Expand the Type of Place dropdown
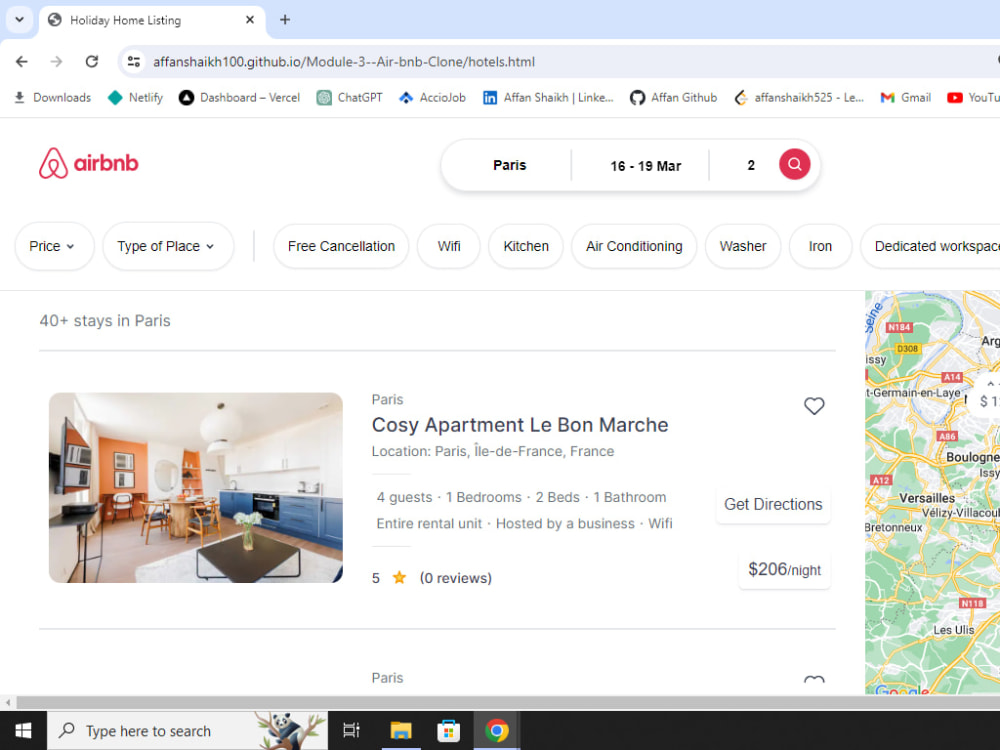The height and width of the screenshot is (750, 1000). [168, 246]
